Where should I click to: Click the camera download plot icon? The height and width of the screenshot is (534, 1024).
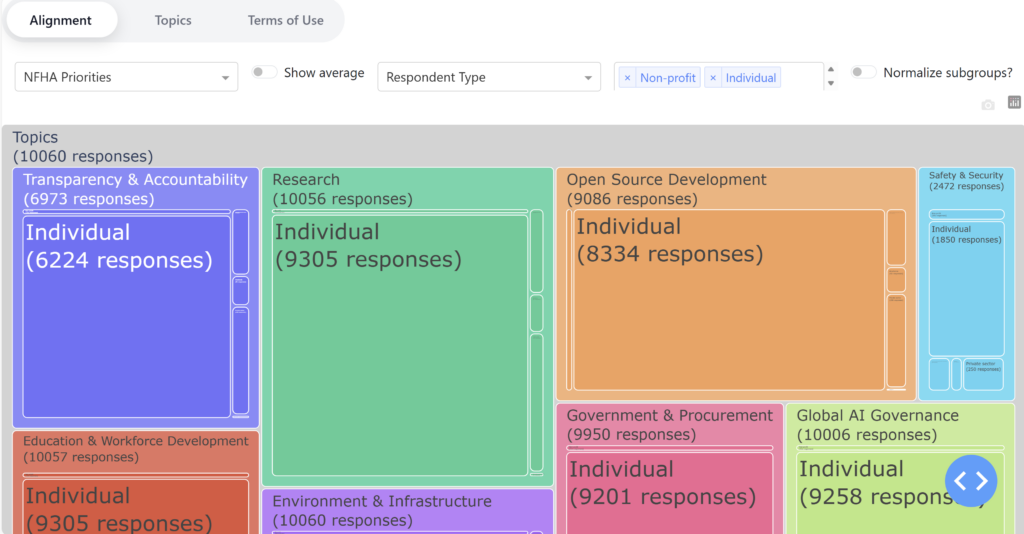click(x=988, y=104)
